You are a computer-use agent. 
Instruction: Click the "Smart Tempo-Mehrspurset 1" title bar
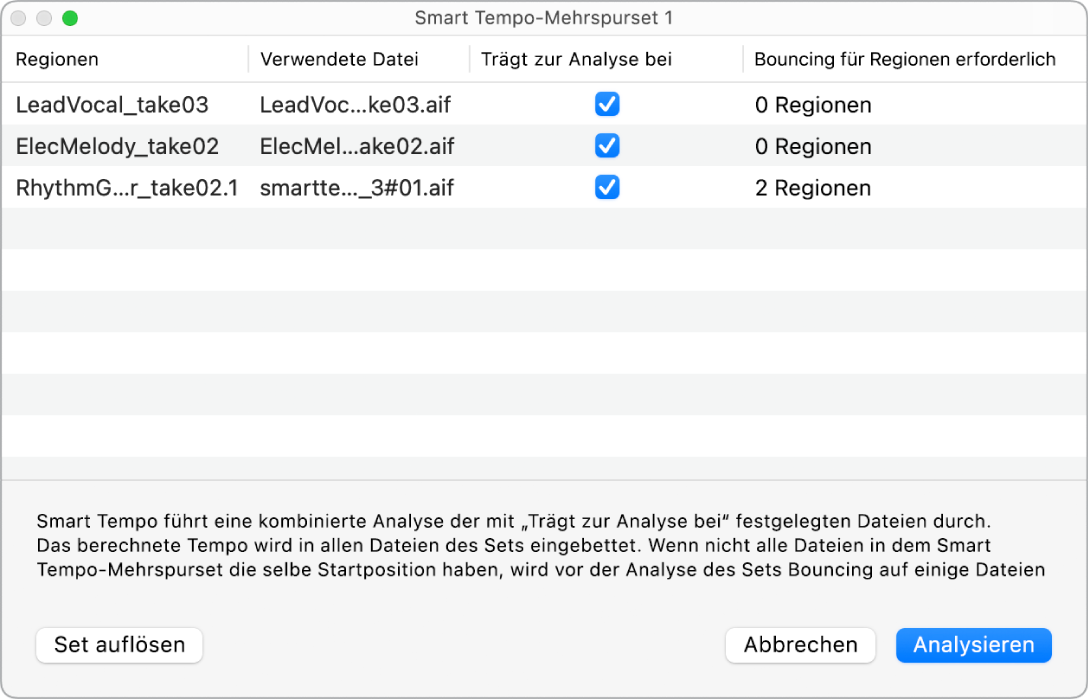(544, 18)
